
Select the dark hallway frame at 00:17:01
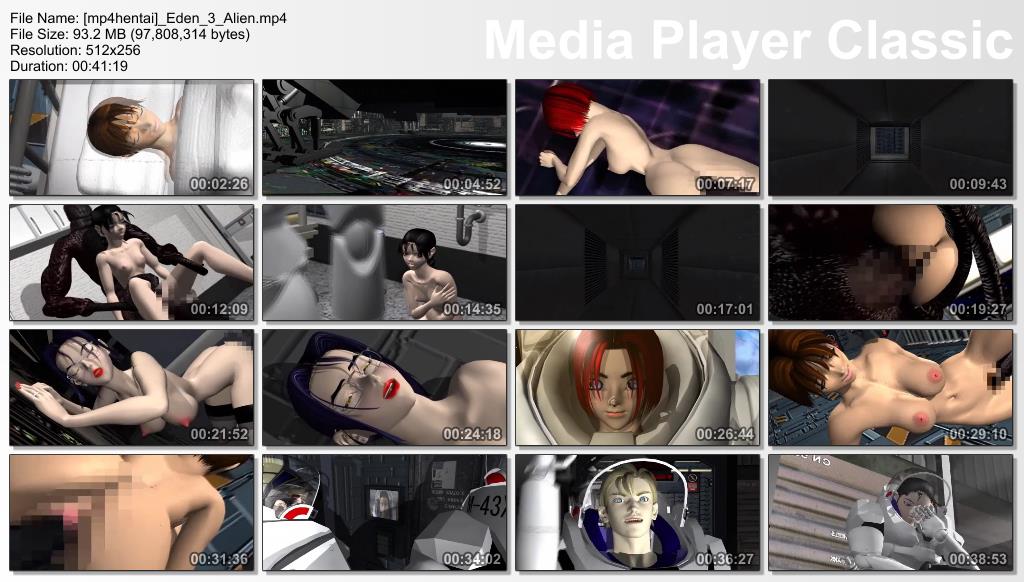(637, 263)
